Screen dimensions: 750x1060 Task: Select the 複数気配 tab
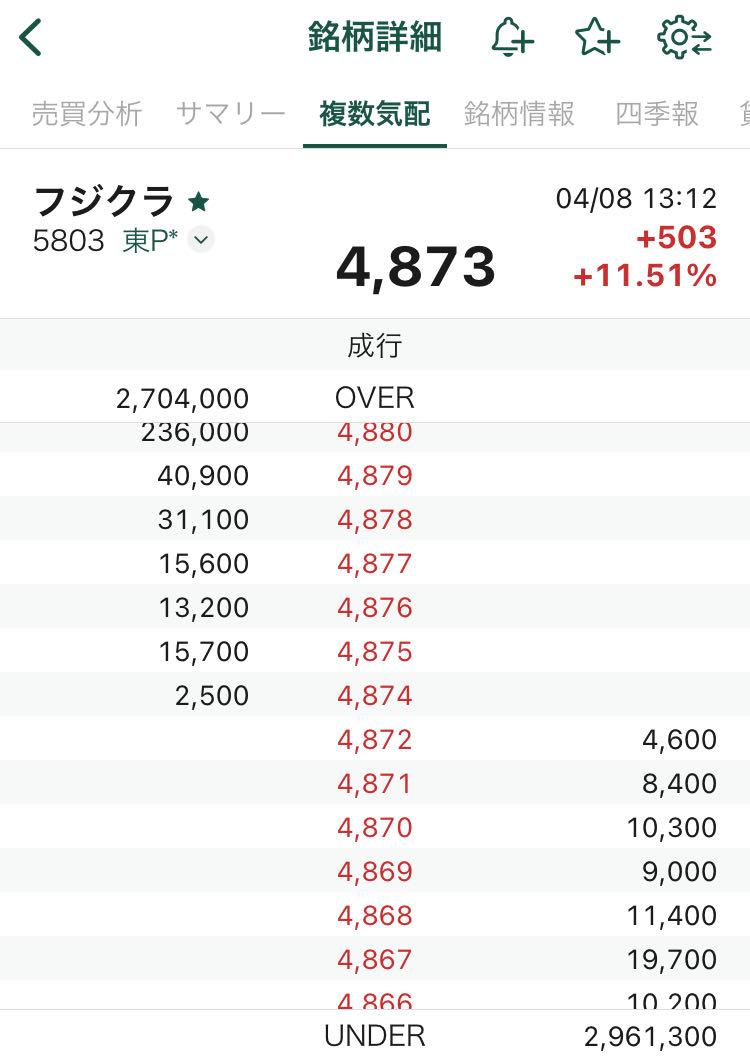click(x=375, y=114)
